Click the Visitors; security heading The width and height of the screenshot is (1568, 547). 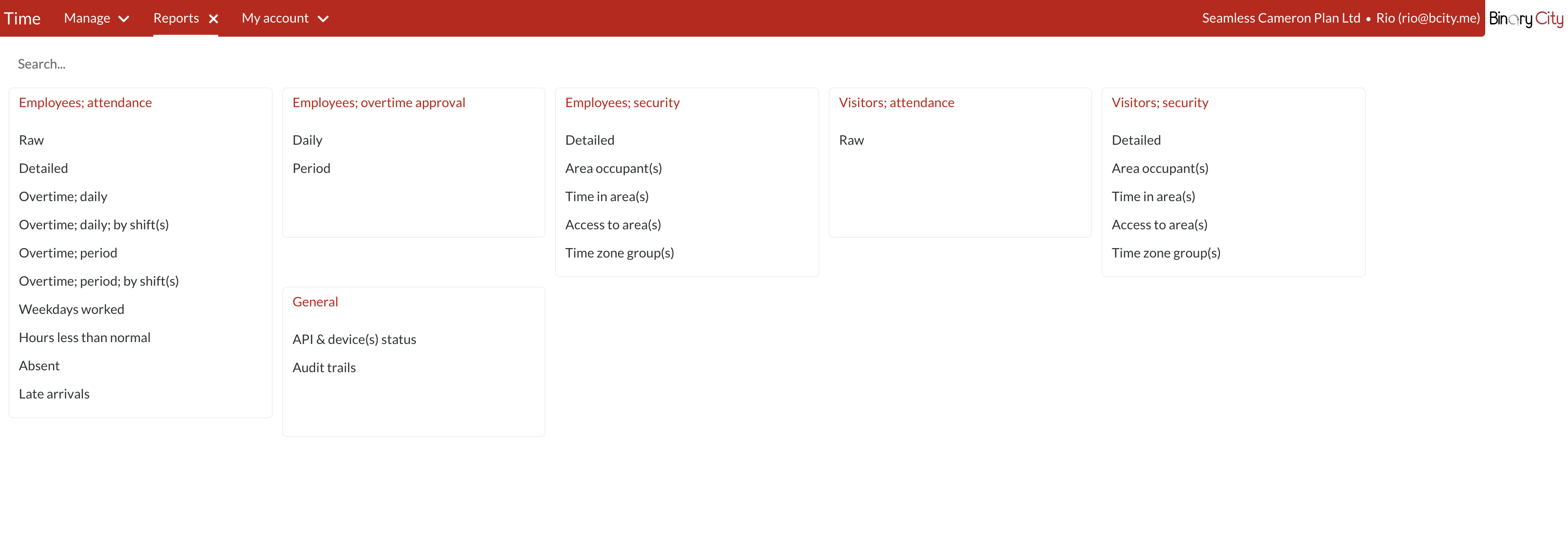point(1160,102)
